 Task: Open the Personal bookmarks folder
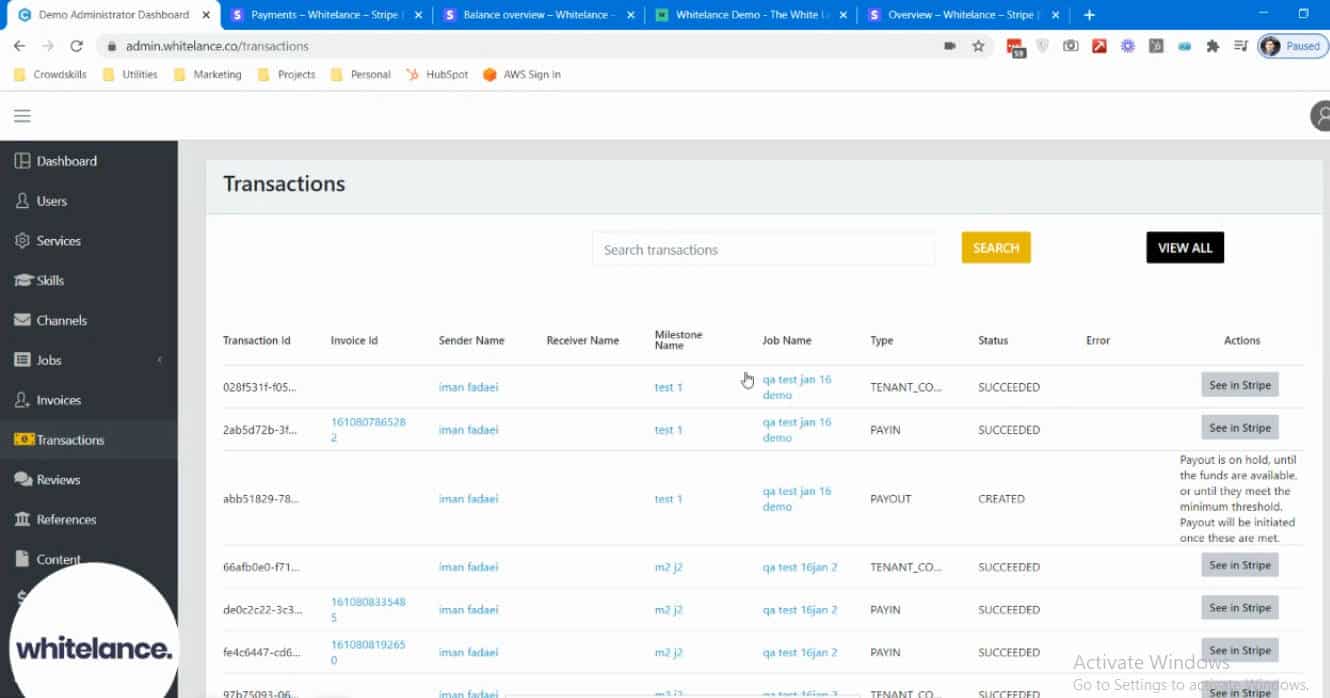(x=360, y=74)
